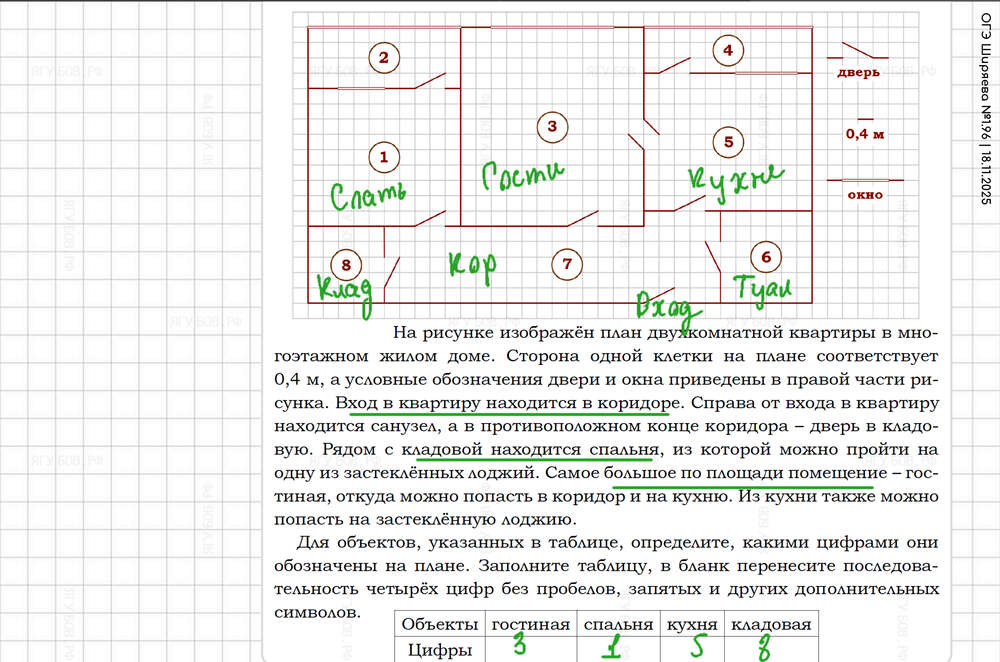Click the circled number 4 marker
Viewport: 1000px width, 662px height.
[728, 49]
